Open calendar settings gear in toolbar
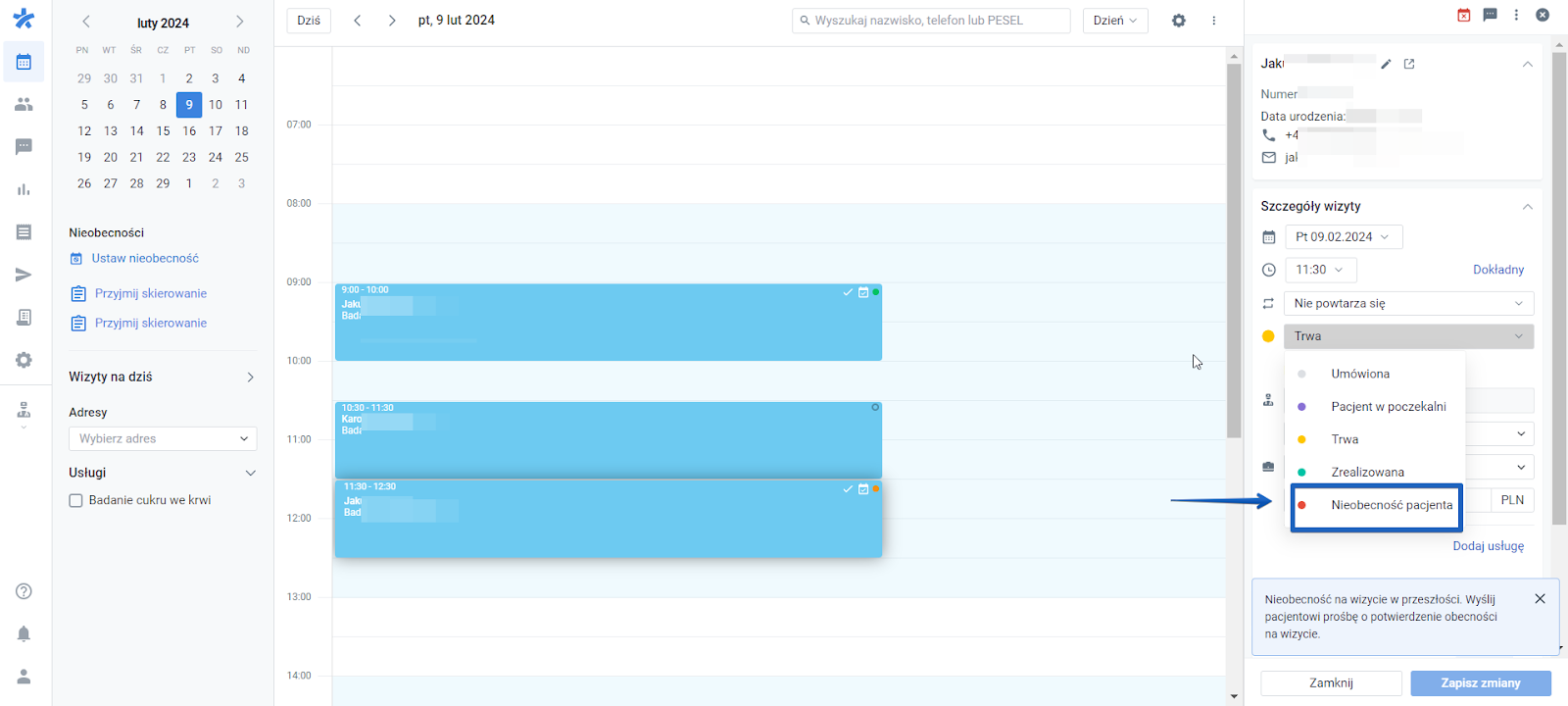The width and height of the screenshot is (1568, 706). [1179, 21]
